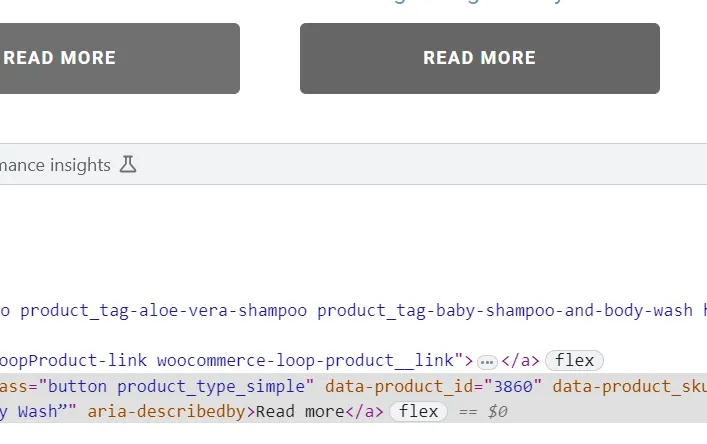Click the == $0 console reference marker
Image resolution: width=707 pixels, height=444 pixels.
click(483, 411)
